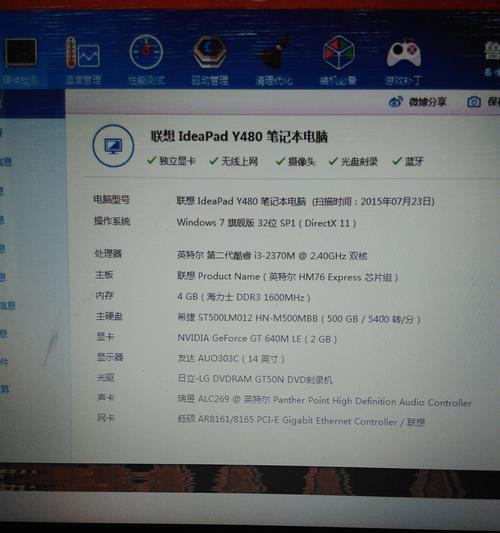Click the 内存 row label
Screen dimensions: 500x533
pos(104,295)
